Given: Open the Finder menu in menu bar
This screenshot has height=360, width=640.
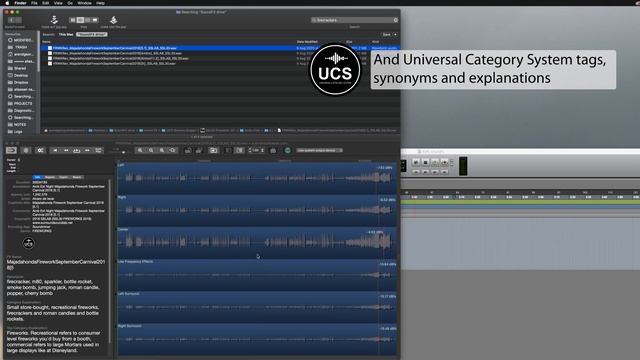Looking at the screenshot, I should [x=20, y=3].
